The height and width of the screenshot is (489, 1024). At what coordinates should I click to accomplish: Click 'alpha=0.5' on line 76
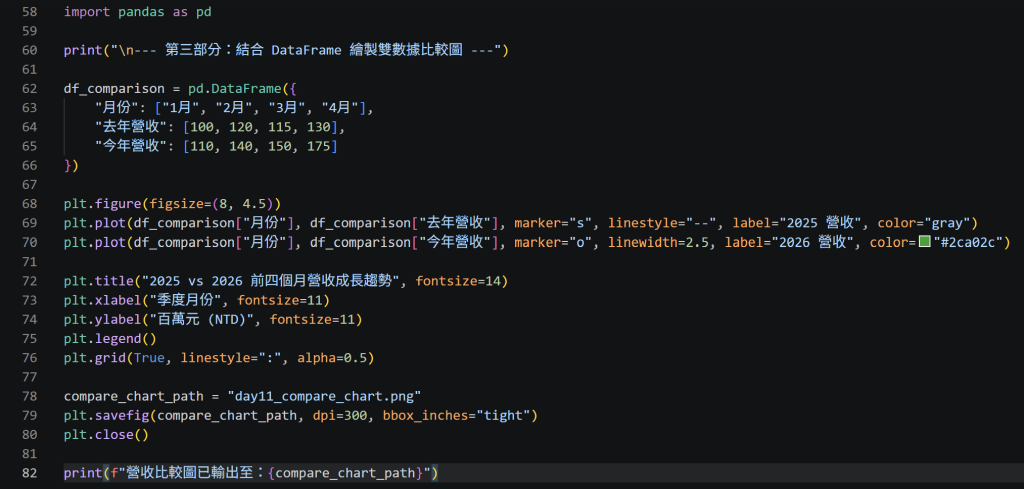332,358
